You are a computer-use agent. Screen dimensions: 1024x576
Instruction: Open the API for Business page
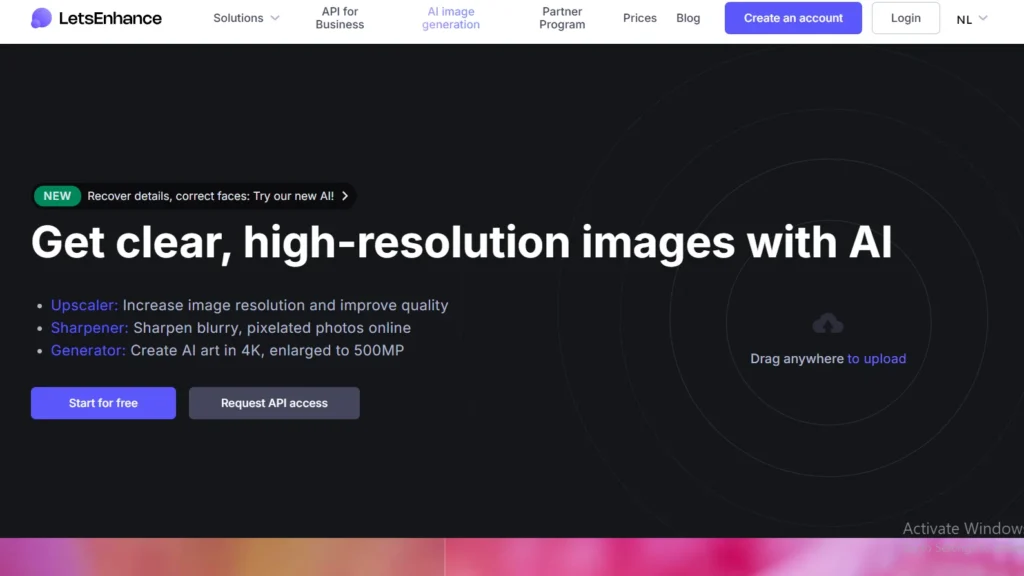coord(340,18)
